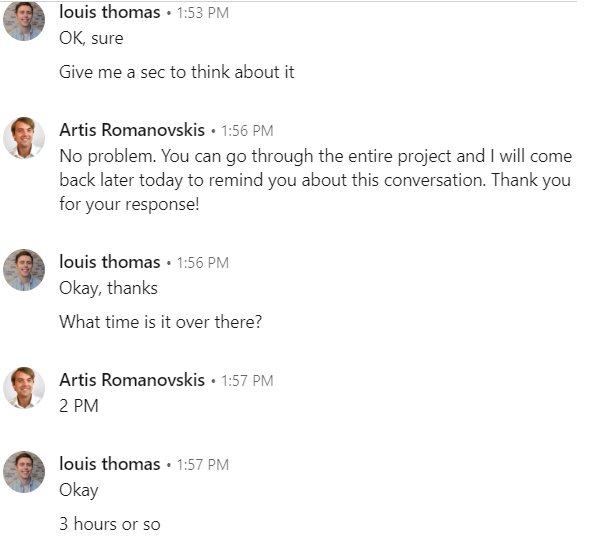Image resolution: width=592 pixels, height=551 pixels.
Task: Select the 'OK, sure' message
Action: point(91,38)
